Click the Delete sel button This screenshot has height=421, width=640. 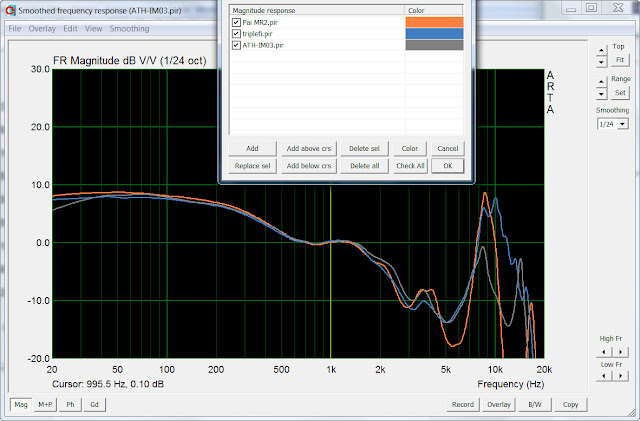364,149
